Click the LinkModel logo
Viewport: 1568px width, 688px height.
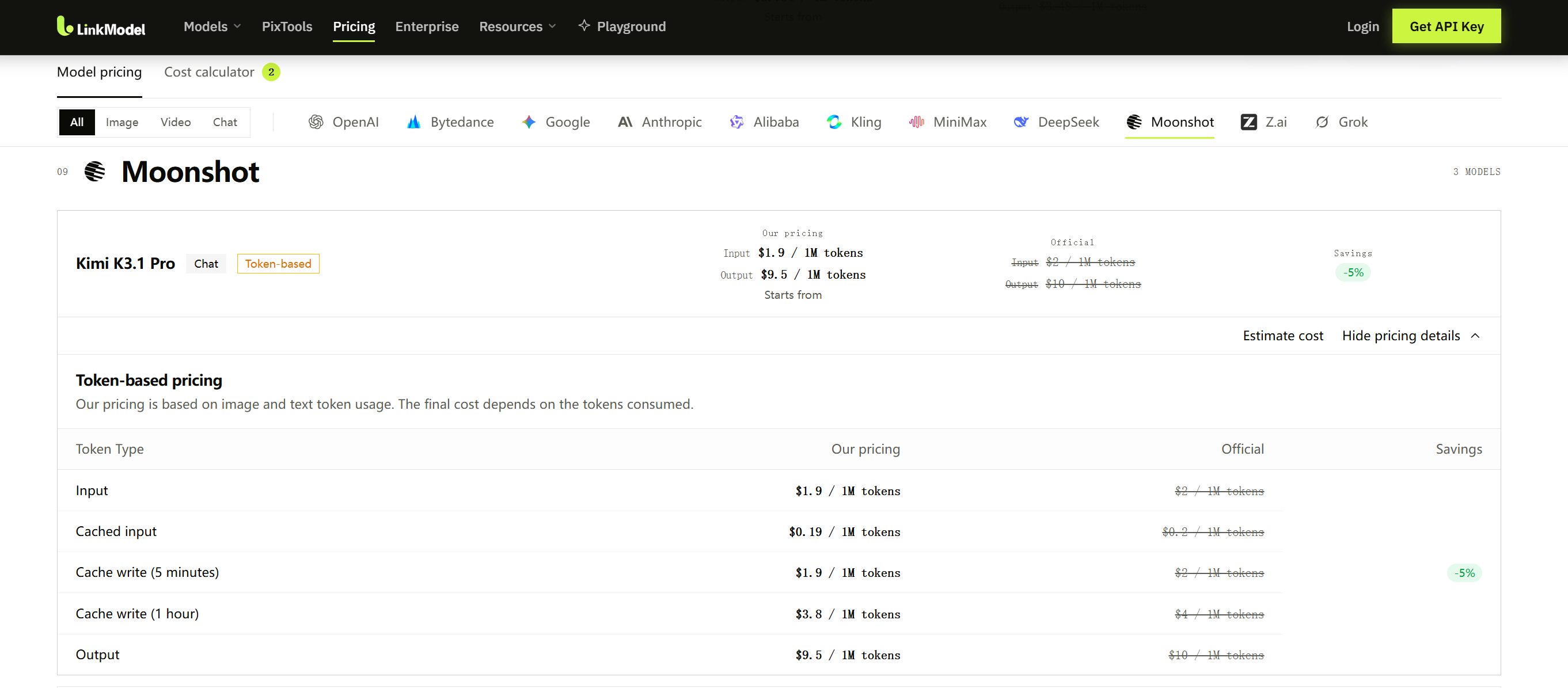coord(101,26)
